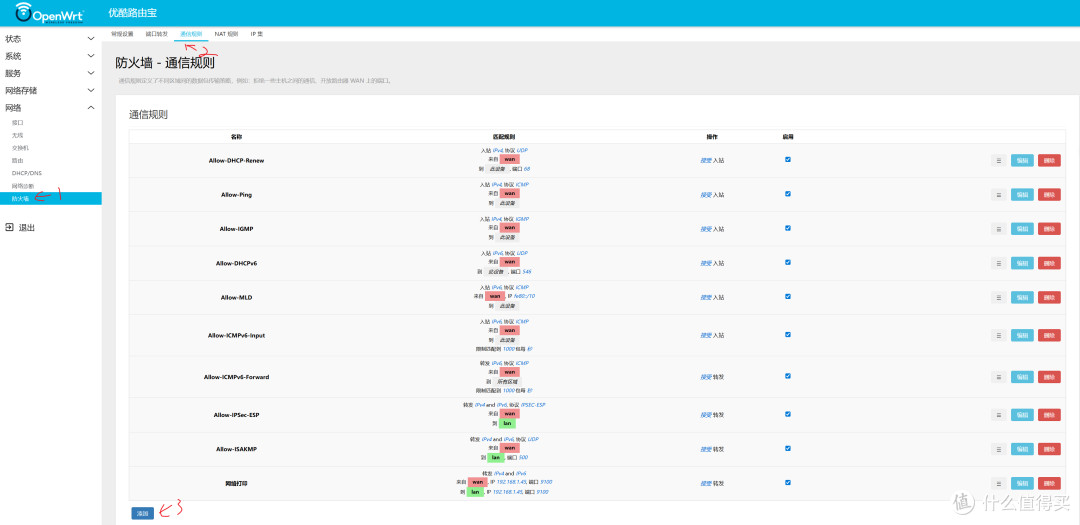The image size is (1080, 525).
Task: Open the IP 集 tab
Action: (256, 34)
